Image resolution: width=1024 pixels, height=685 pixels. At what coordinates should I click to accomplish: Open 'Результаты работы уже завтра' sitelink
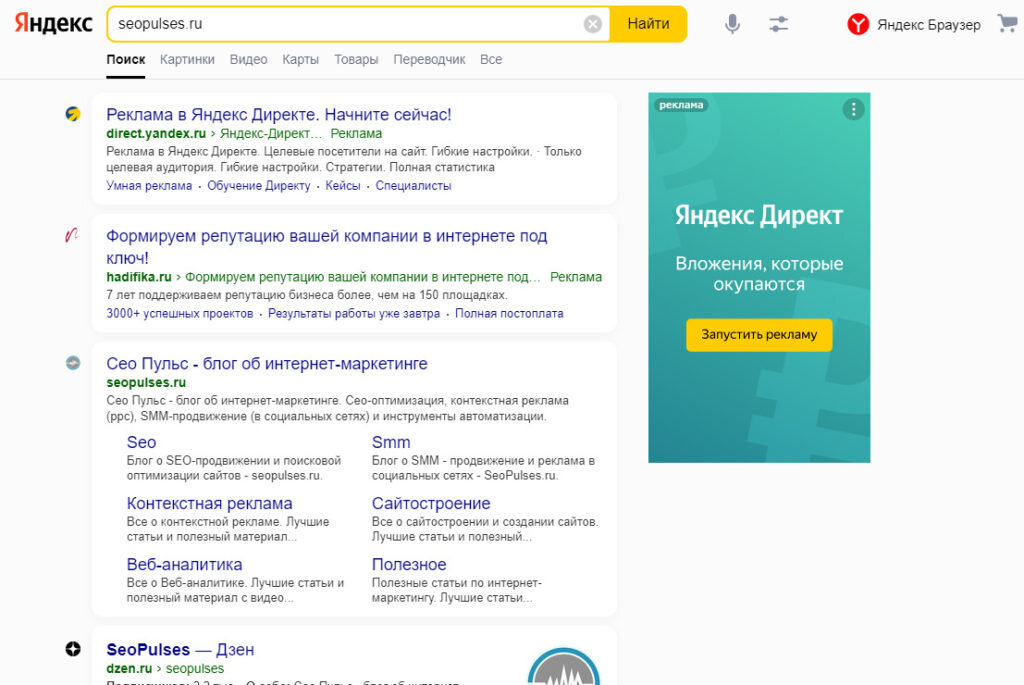(x=354, y=313)
